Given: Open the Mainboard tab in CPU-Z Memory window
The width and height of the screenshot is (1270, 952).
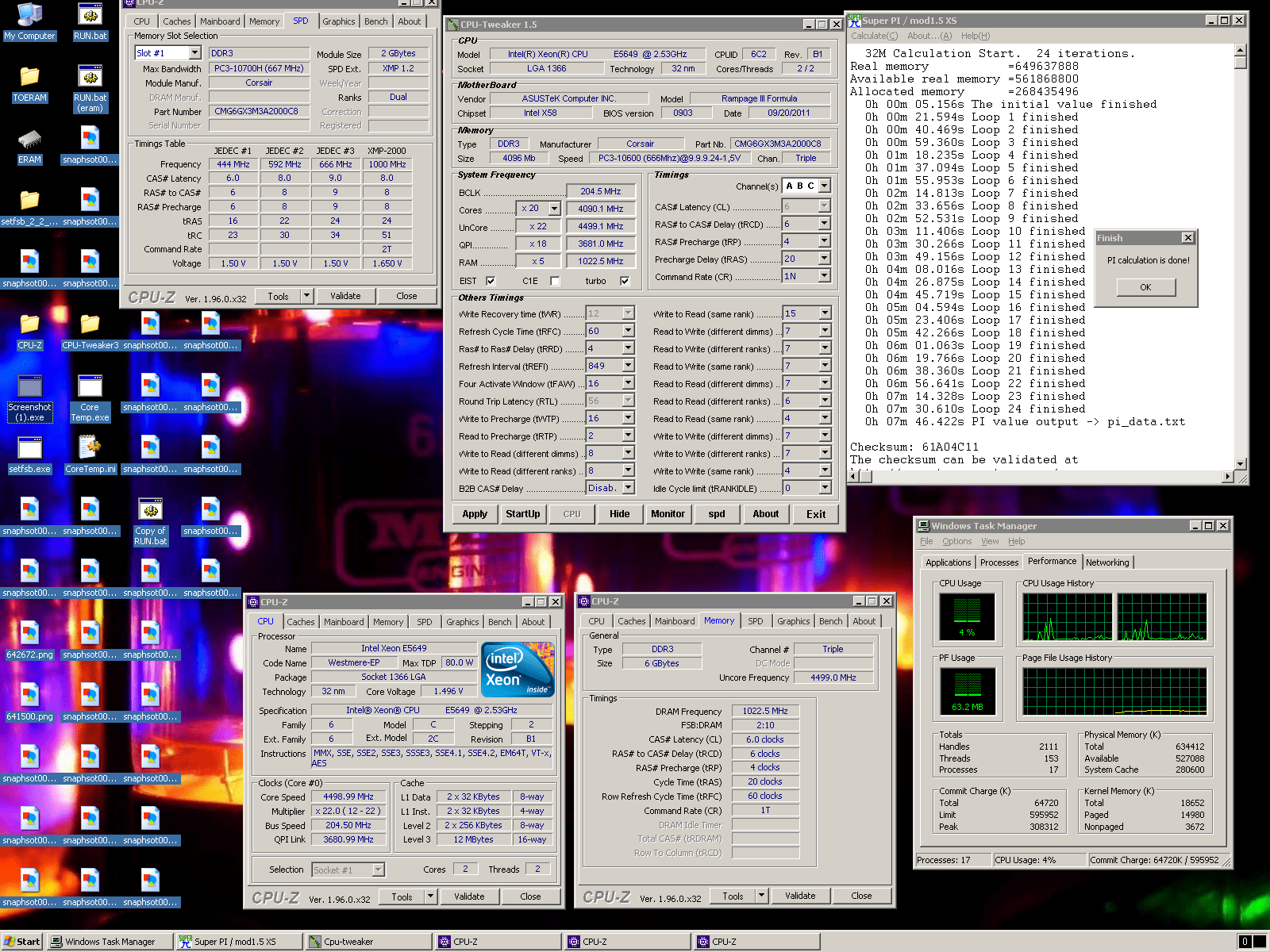Looking at the screenshot, I should 675,621.
